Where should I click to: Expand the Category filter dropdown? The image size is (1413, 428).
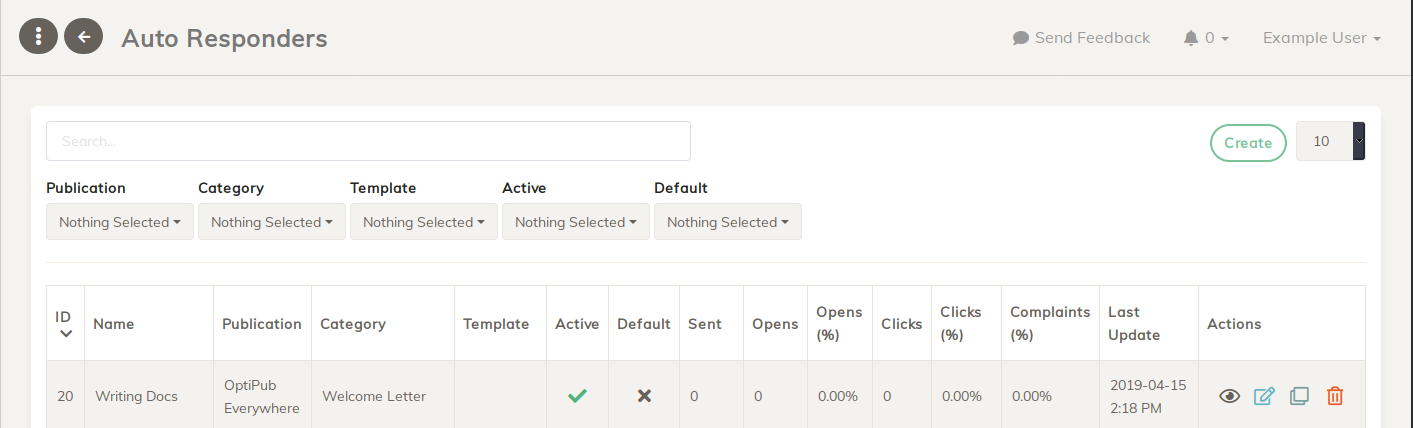pos(272,222)
